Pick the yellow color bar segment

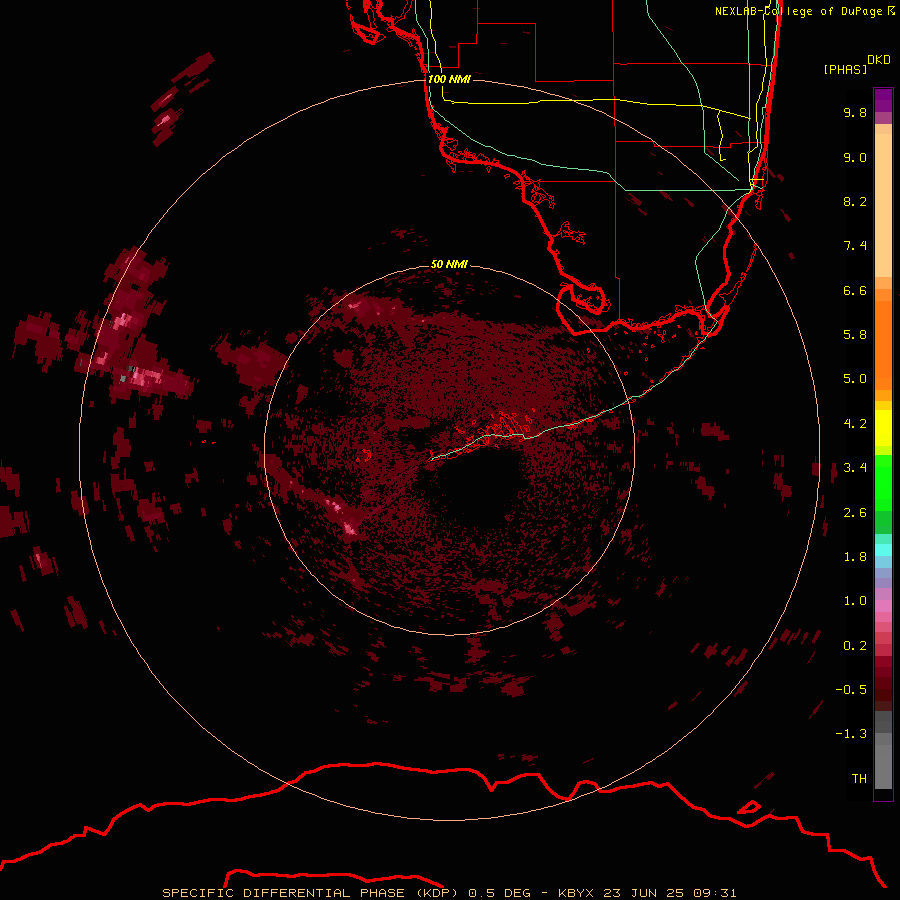883,428
